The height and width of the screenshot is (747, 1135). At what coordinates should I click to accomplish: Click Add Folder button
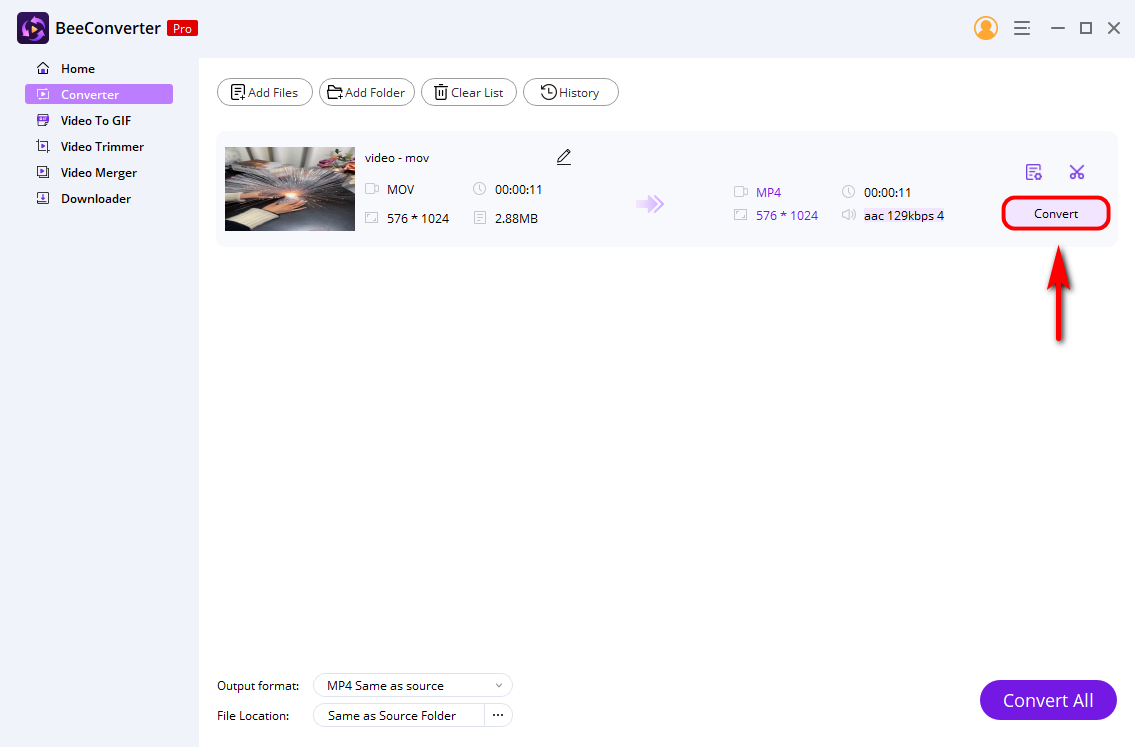pos(366,93)
